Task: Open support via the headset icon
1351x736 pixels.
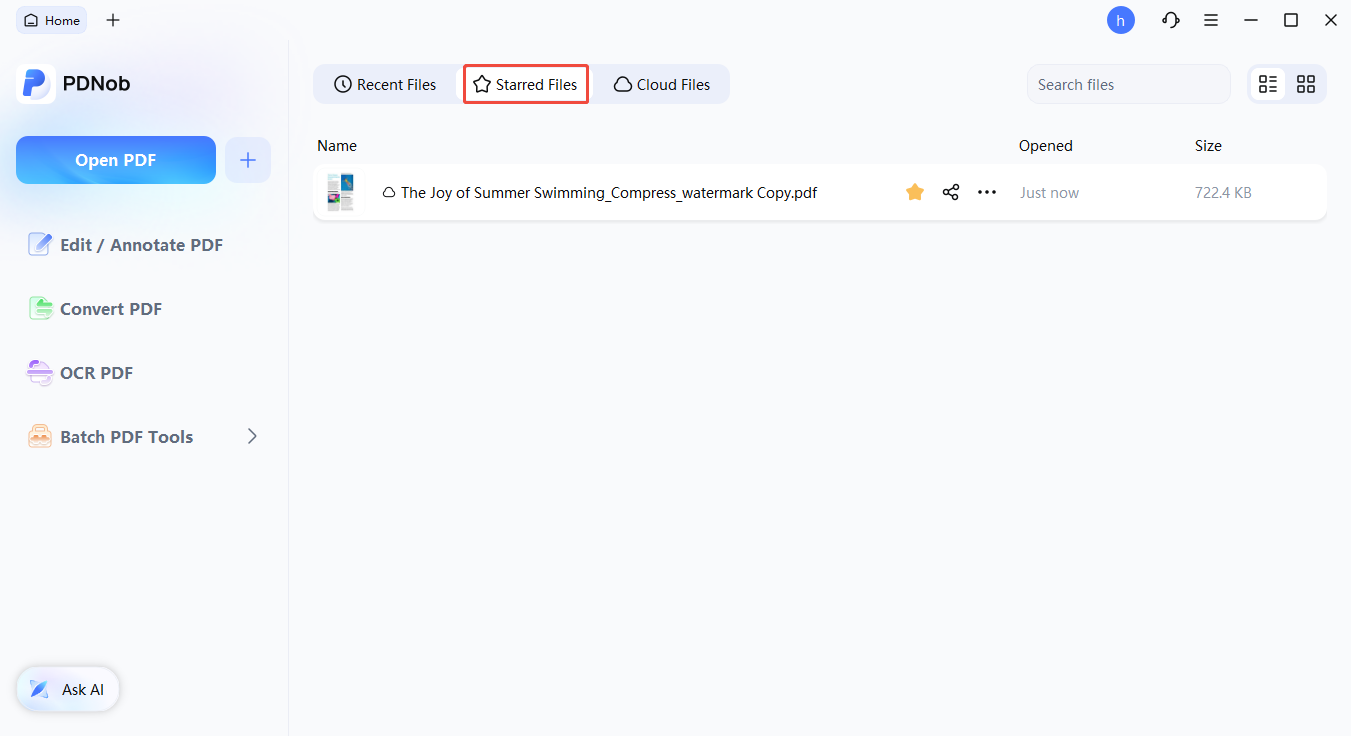Action: [x=1170, y=20]
